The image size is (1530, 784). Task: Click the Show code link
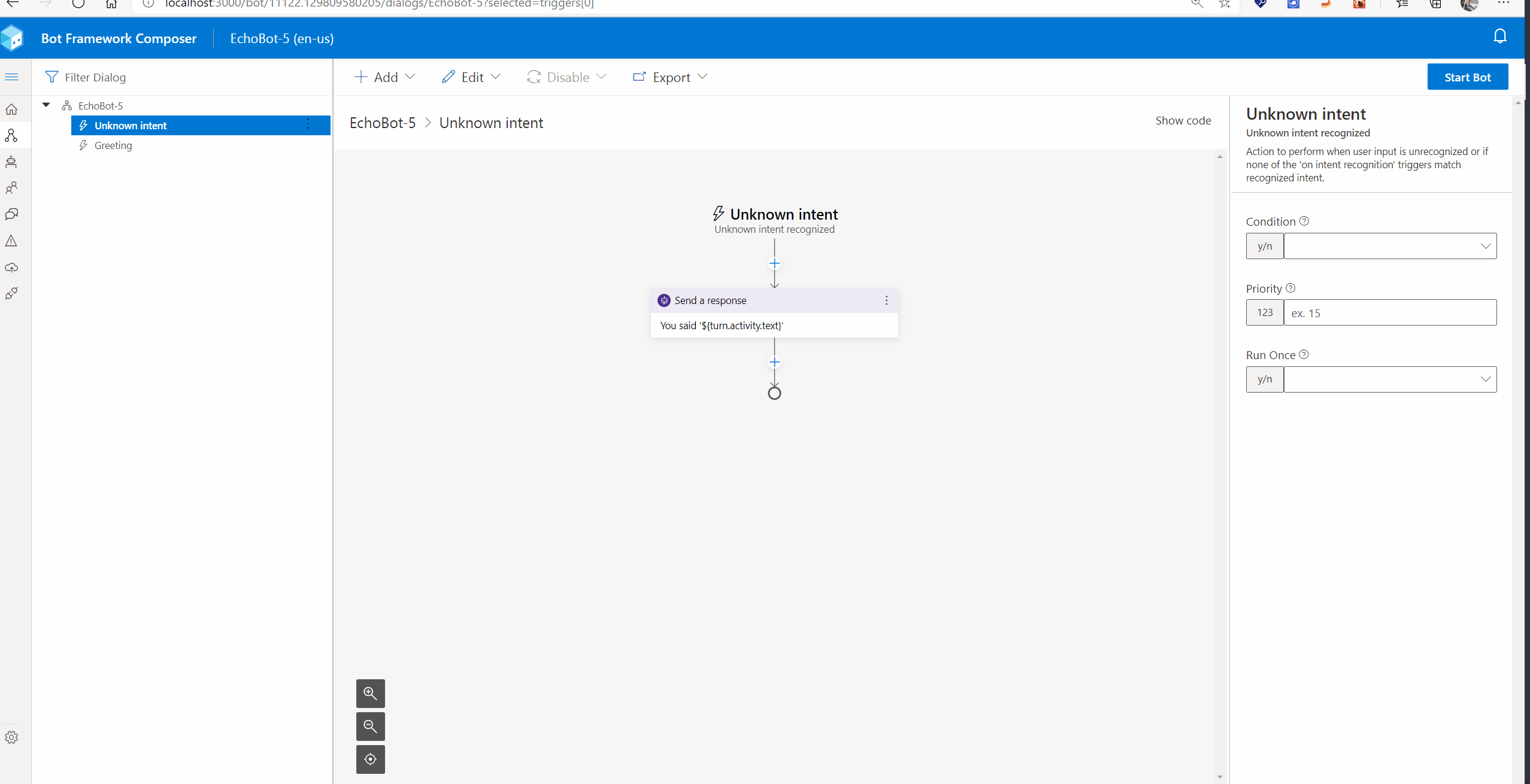(1183, 120)
